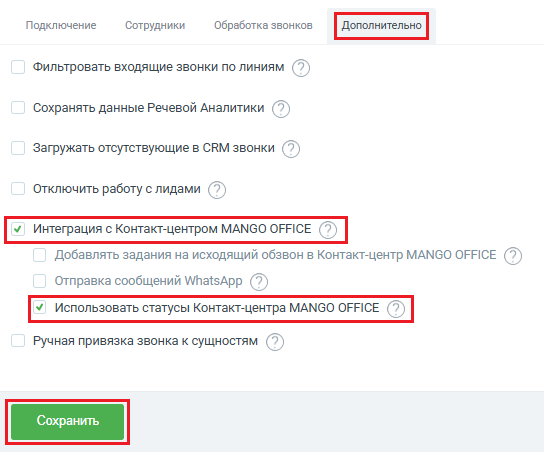Open help icon for Ручная привязка звонка к сущностям
This screenshot has width=544, height=456.
[275, 342]
